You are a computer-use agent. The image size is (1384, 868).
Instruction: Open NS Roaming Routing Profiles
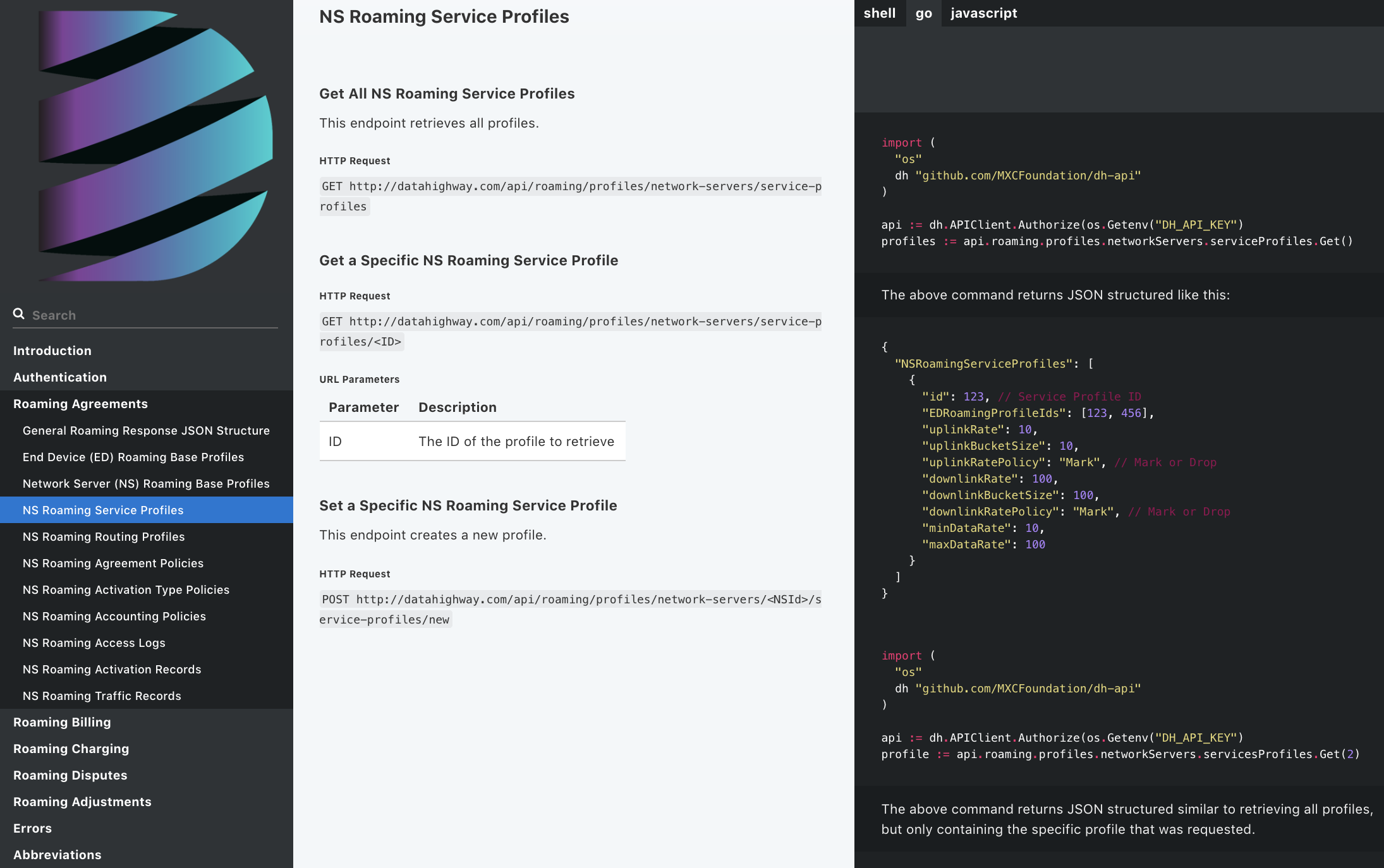click(104, 536)
